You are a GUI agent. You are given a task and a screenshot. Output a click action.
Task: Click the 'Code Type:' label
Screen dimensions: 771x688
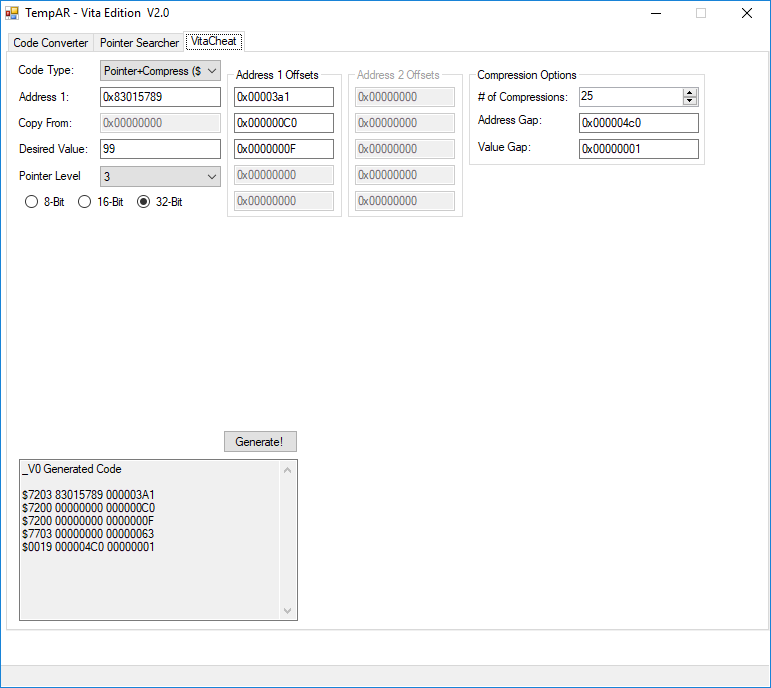tap(46, 70)
